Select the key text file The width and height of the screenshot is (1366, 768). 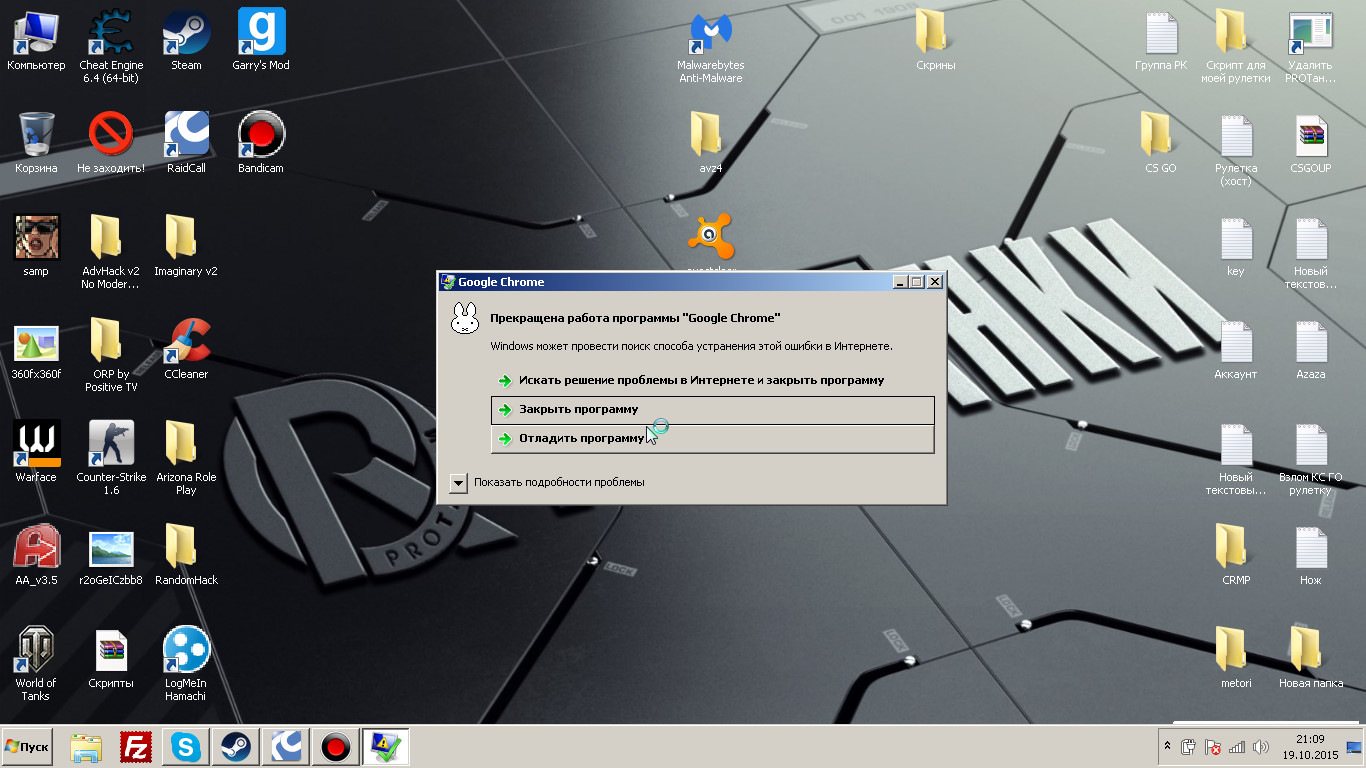(x=1236, y=246)
